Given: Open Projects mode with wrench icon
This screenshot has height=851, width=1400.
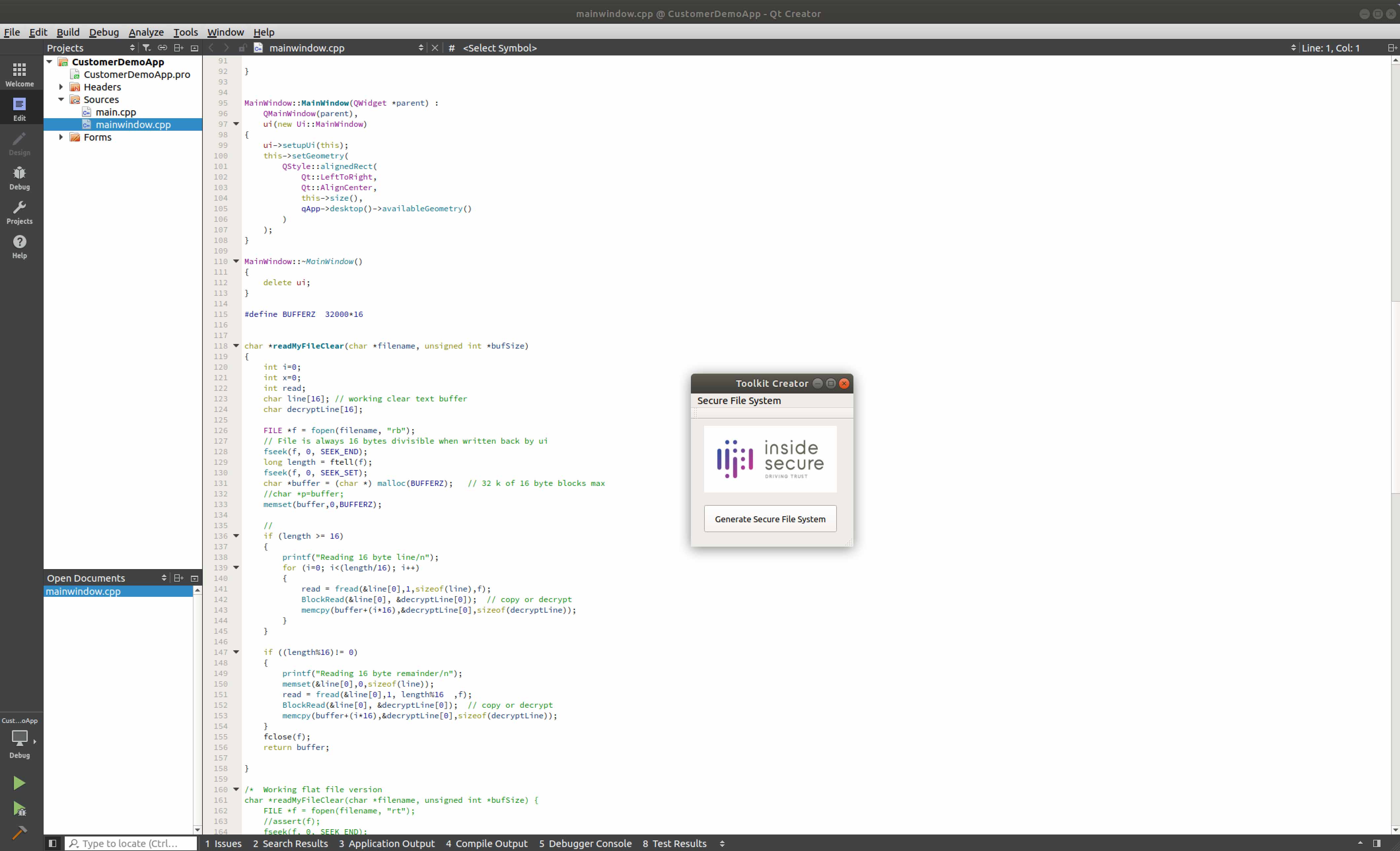Looking at the screenshot, I should point(19,212).
